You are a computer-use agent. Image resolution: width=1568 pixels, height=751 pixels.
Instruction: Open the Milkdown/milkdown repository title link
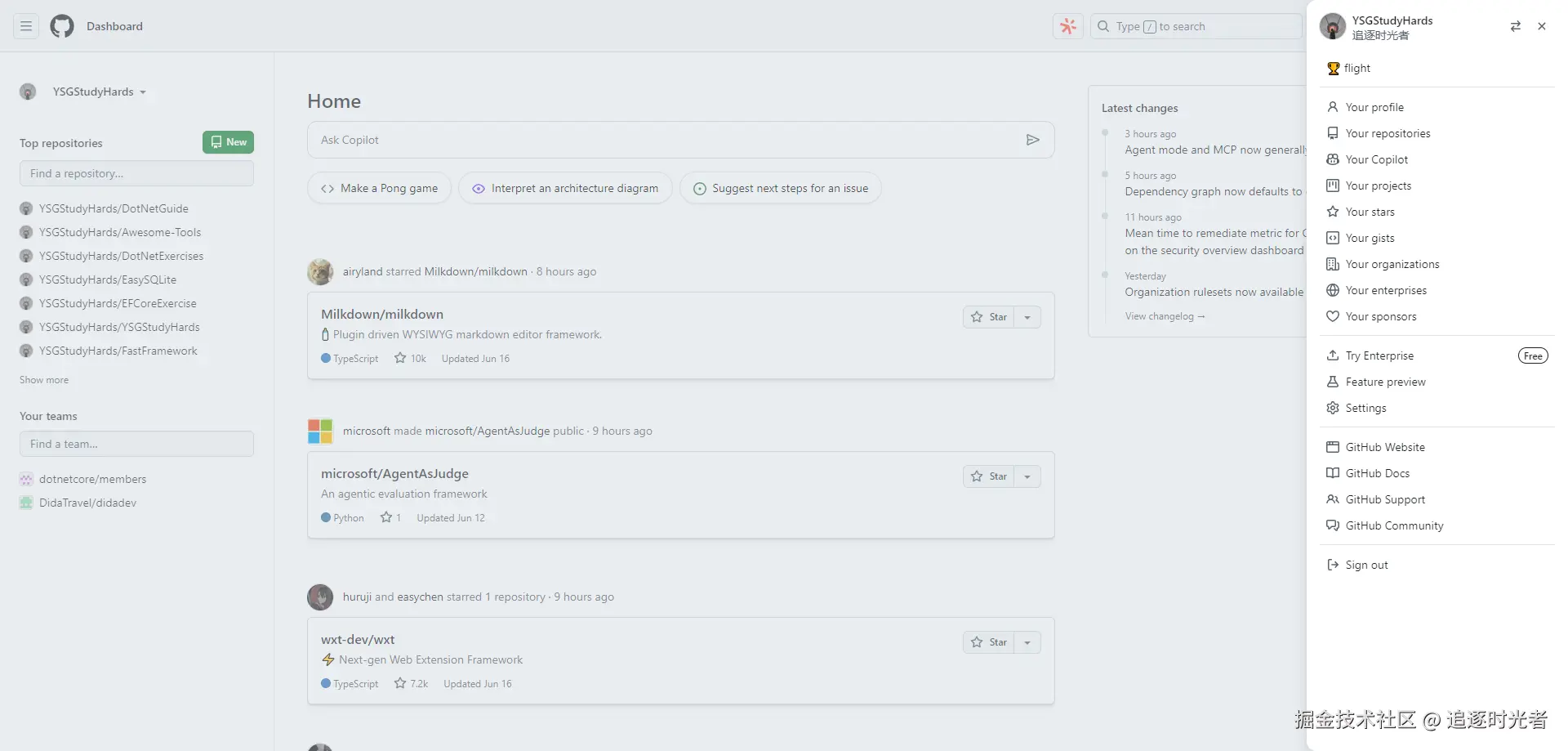tap(382, 314)
